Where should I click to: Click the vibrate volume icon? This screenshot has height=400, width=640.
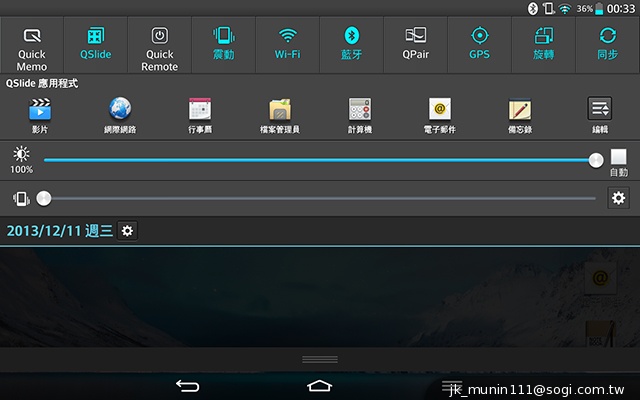pos(21,199)
